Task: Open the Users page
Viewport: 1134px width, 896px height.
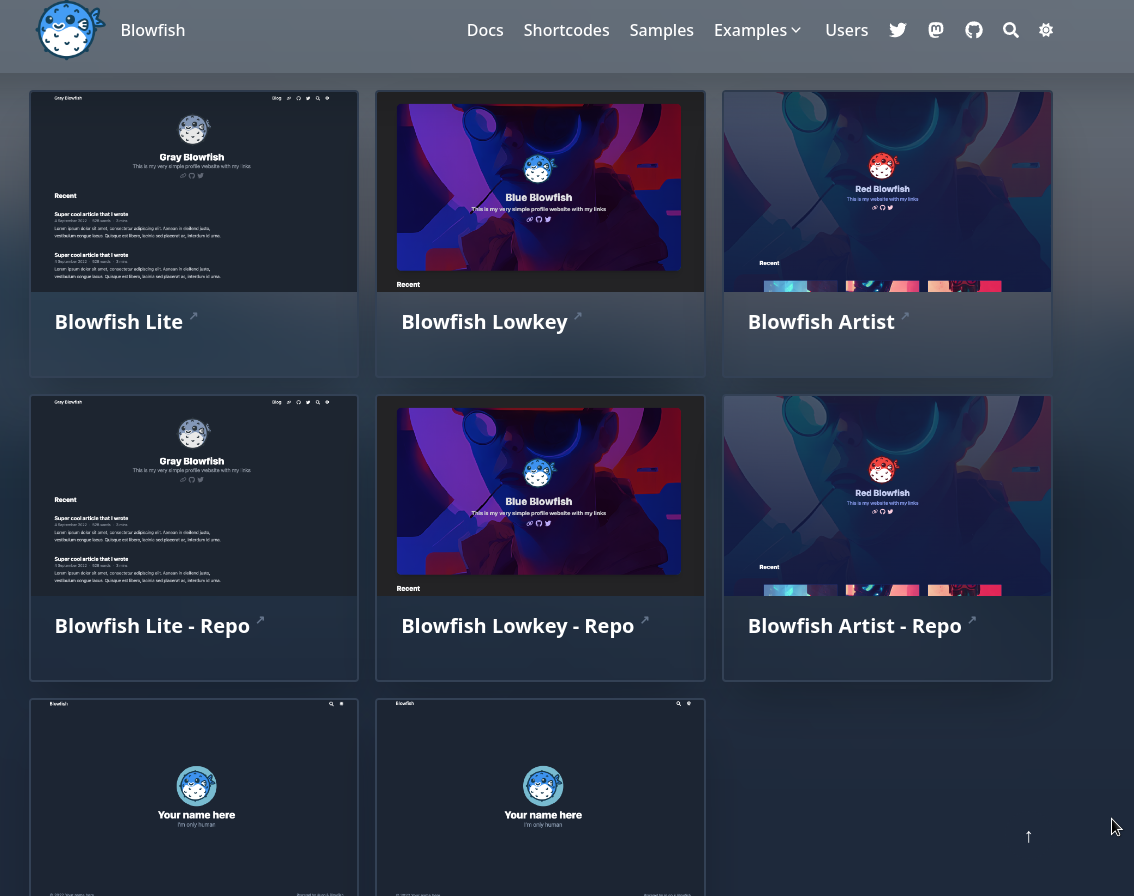Action: tap(846, 30)
